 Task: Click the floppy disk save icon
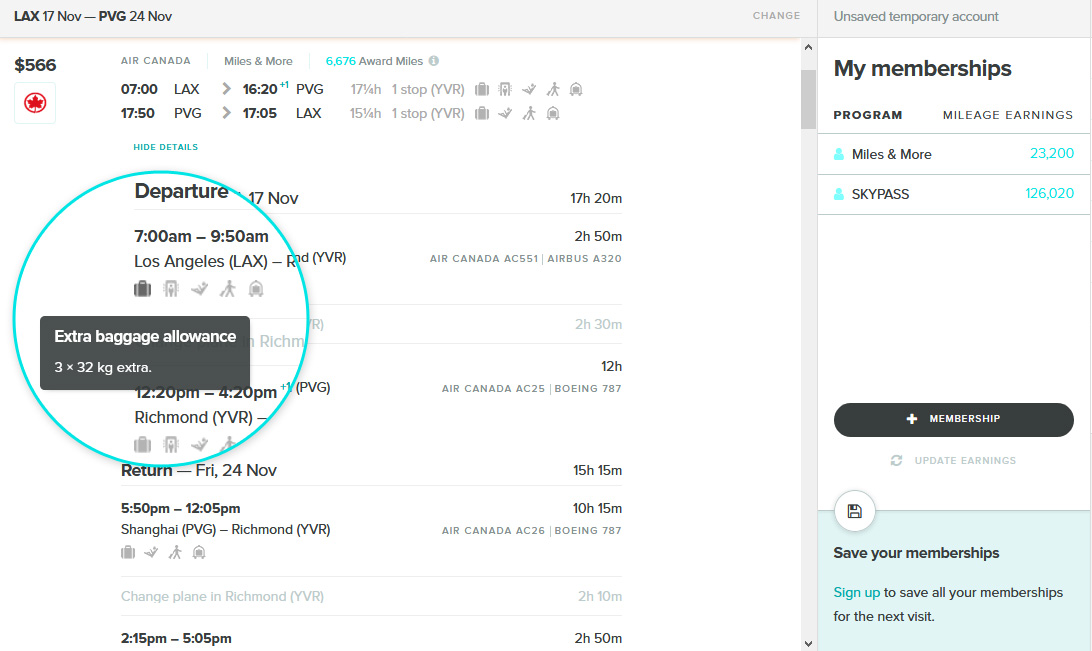click(x=855, y=511)
